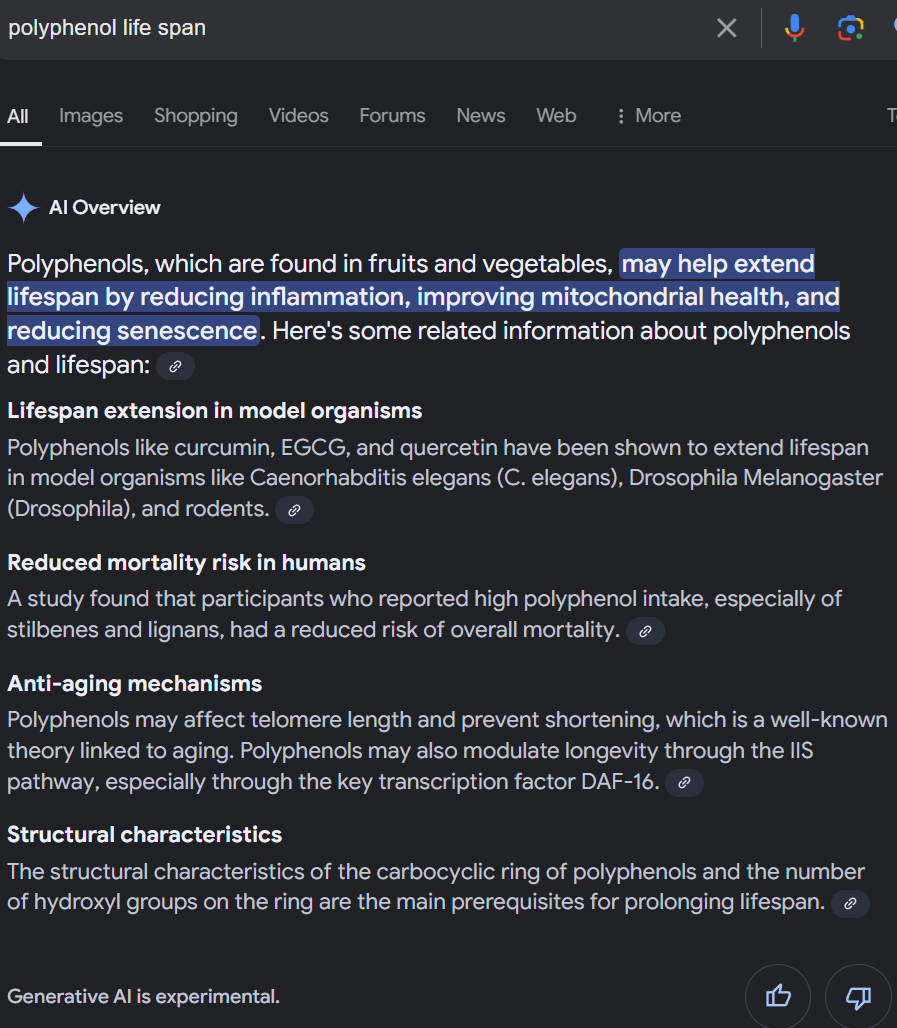
Task: Click heading 'Lifespan extension in model organisms'
Action: 214,411
